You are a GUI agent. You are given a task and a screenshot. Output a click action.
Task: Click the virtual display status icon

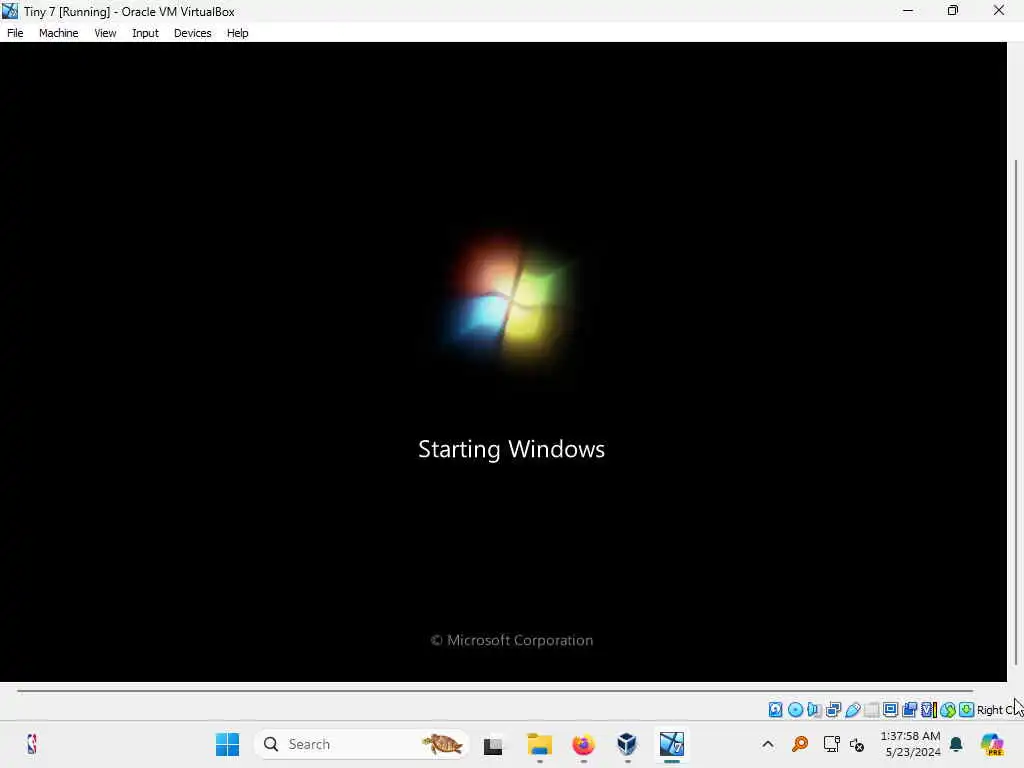[x=890, y=710]
